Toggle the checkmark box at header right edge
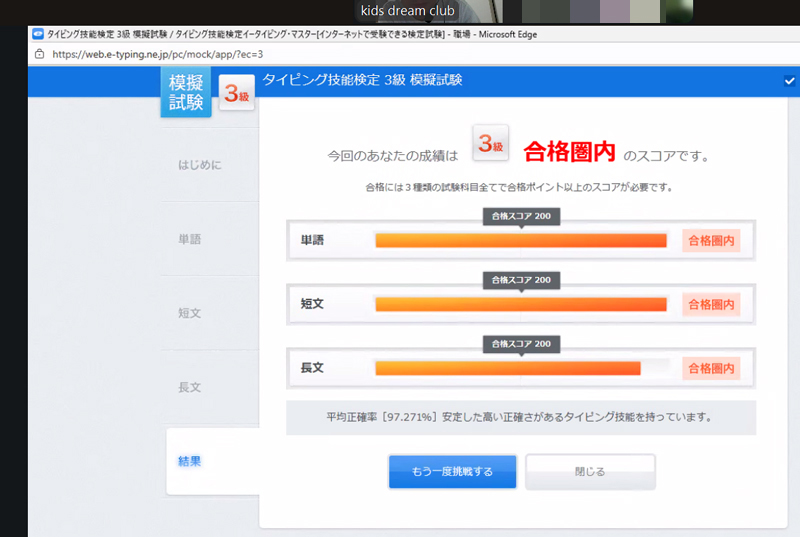 [790, 82]
